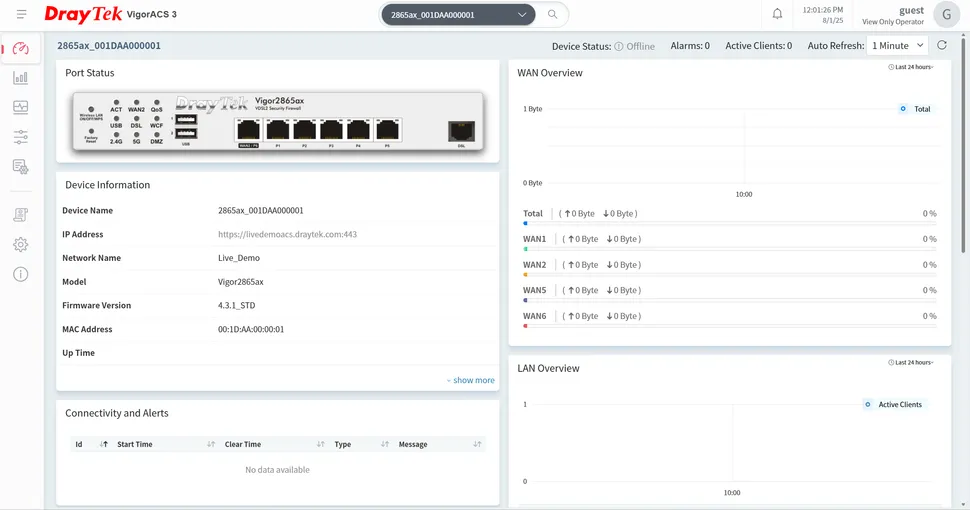The image size is (970, 510).
Task: Click the search magnifier icon in header
Action: [552, 15]
